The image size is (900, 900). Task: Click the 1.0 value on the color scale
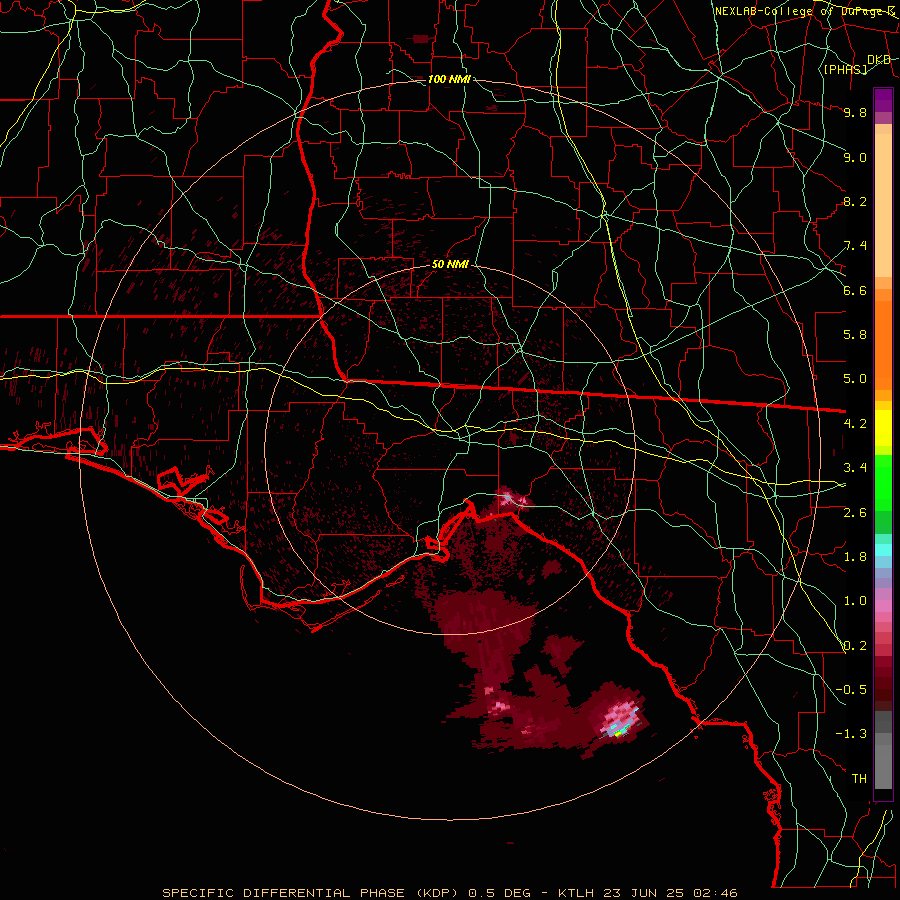pyautogui.click(x=855, y=601)
